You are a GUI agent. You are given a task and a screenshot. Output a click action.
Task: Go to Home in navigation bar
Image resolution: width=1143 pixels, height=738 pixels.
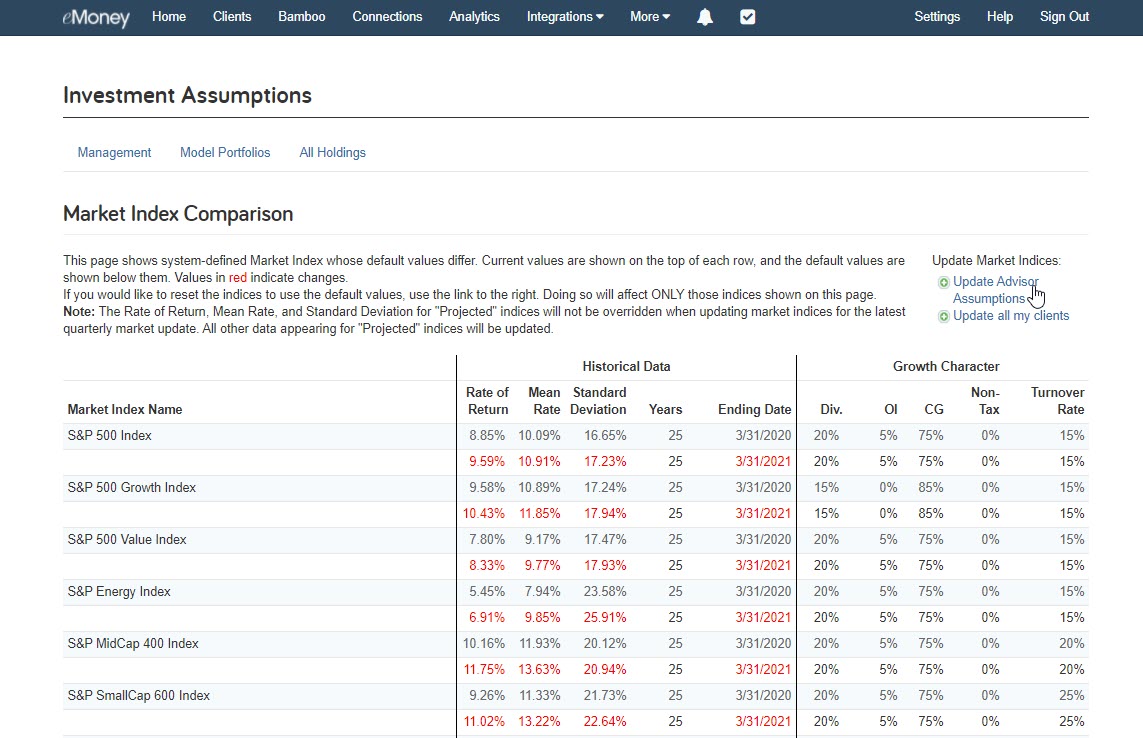coord(169,17)
